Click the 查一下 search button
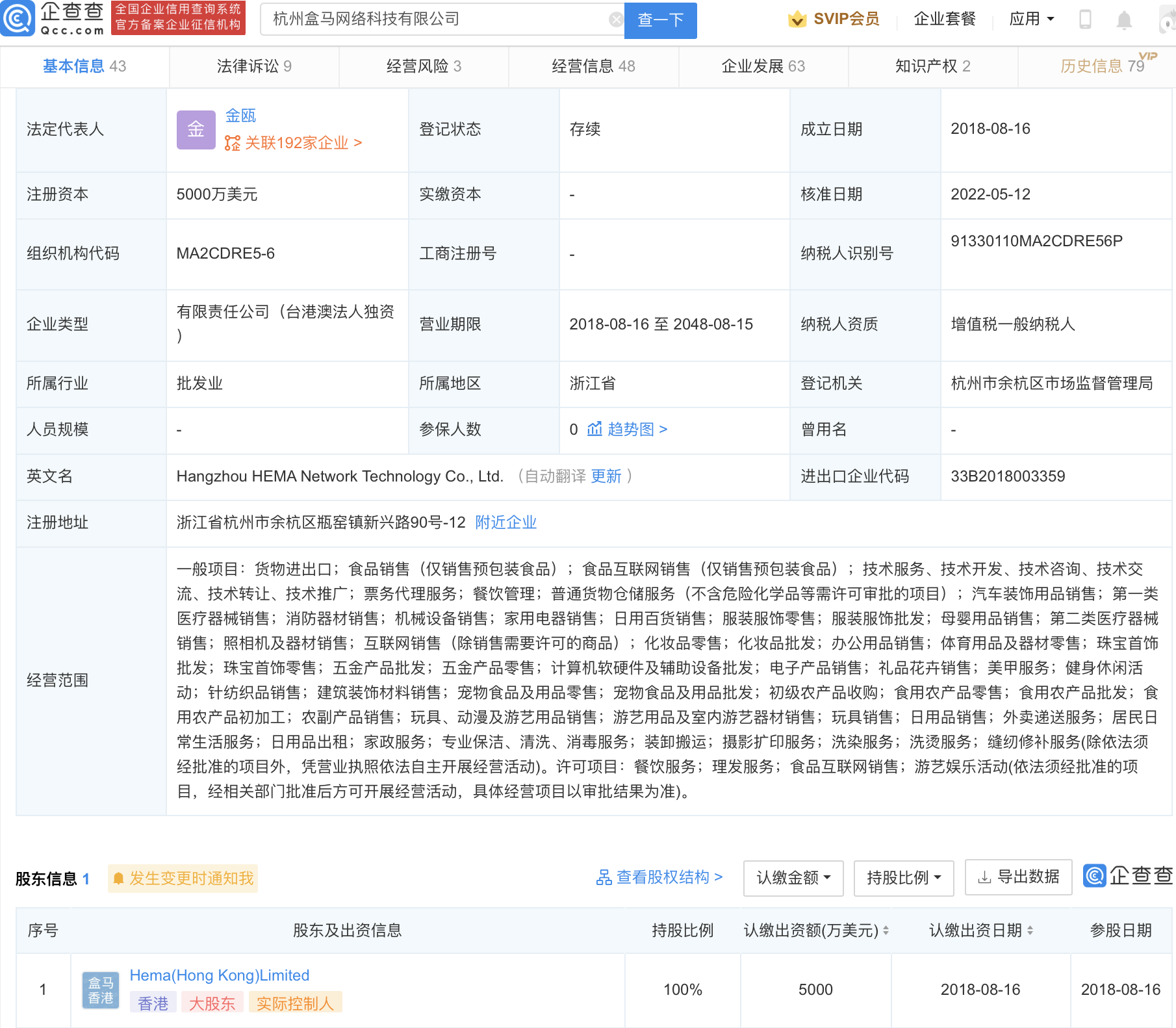 [x=661, y=20]
